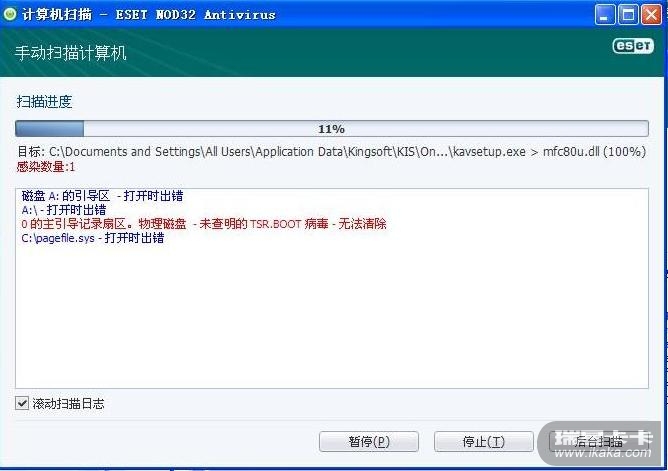This screenshot has height=471, width=668.
Task: Click the 目标 path text with kavsetup.exe
Action: [331, 152]
